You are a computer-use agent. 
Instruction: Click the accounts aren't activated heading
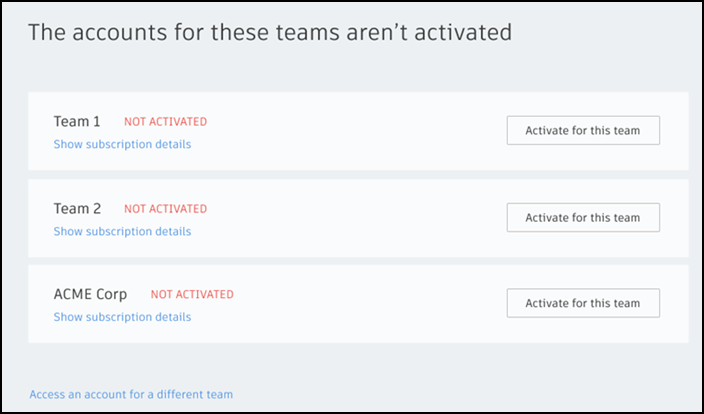tap(270, 32)
